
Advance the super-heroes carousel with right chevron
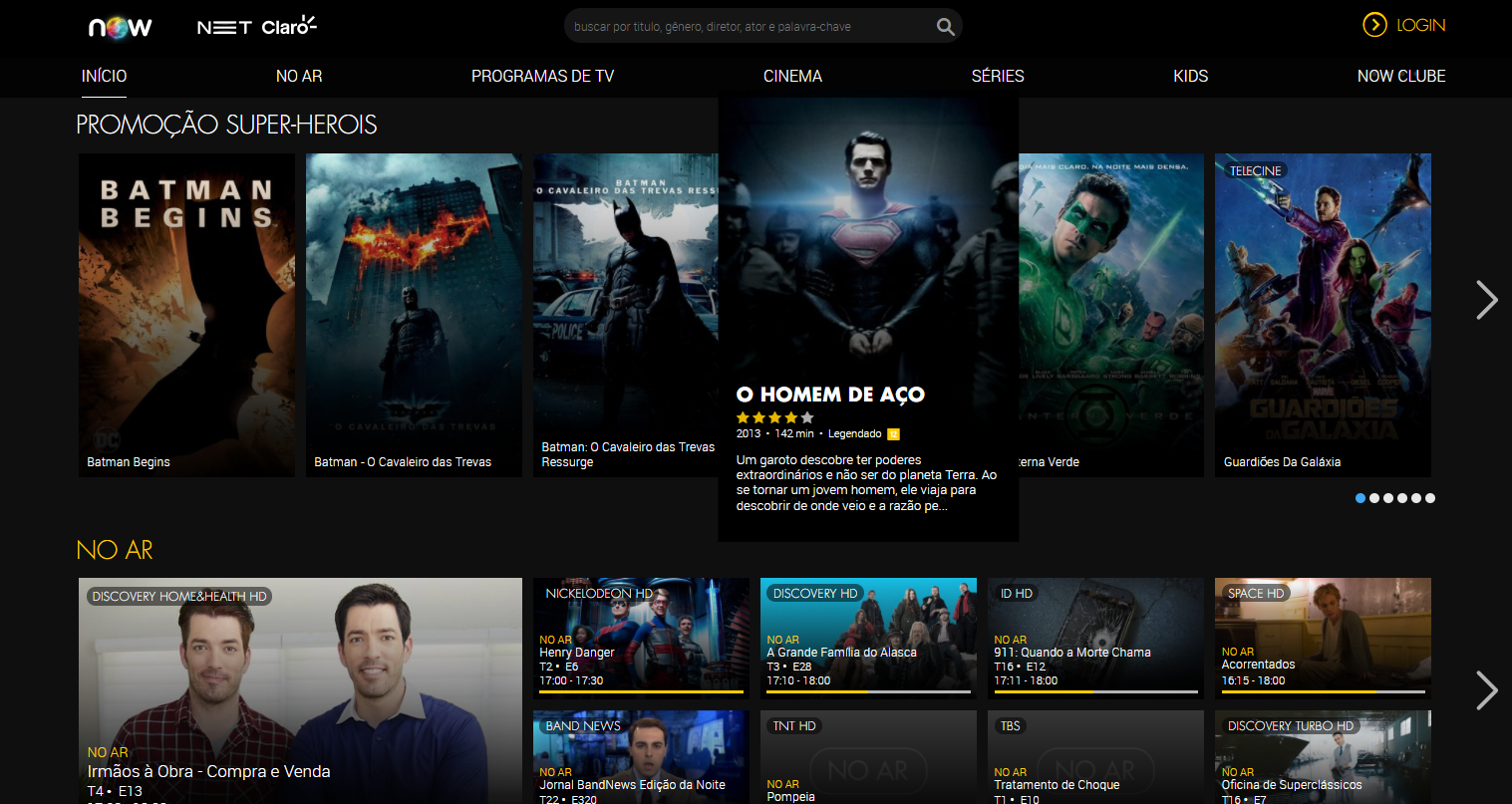click(1486, 300)
